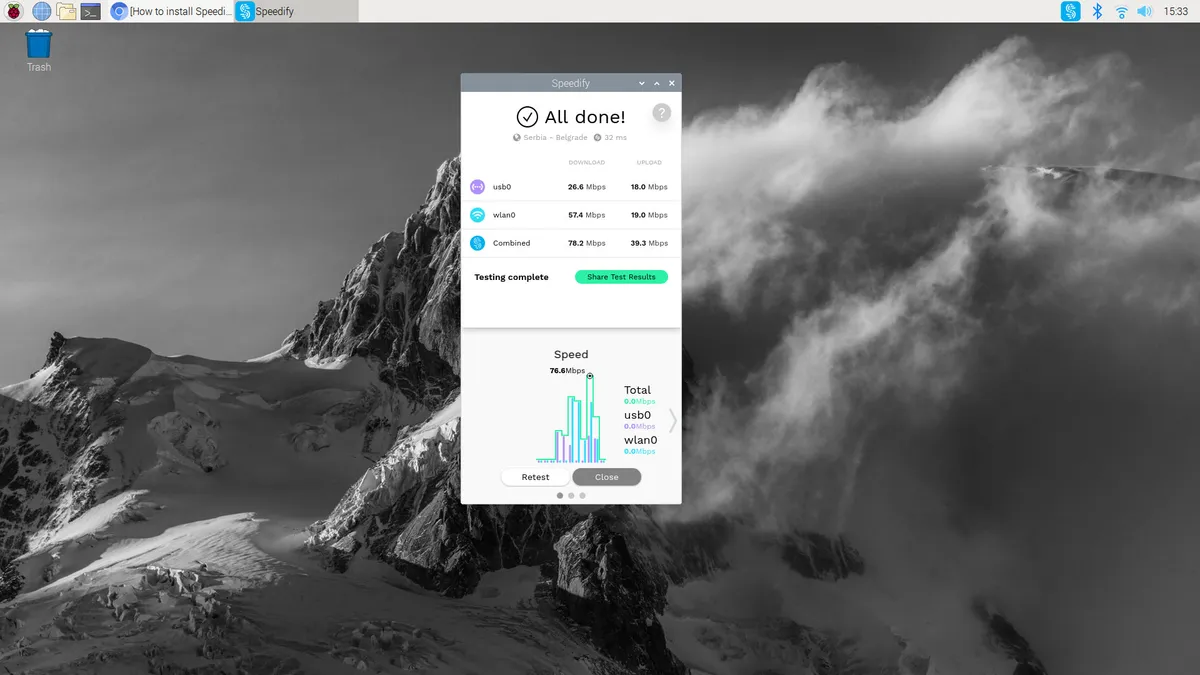The image size is (1200, 675).
Task: Click Combined download value 78.2 Mbps
Action: [586, 243]
